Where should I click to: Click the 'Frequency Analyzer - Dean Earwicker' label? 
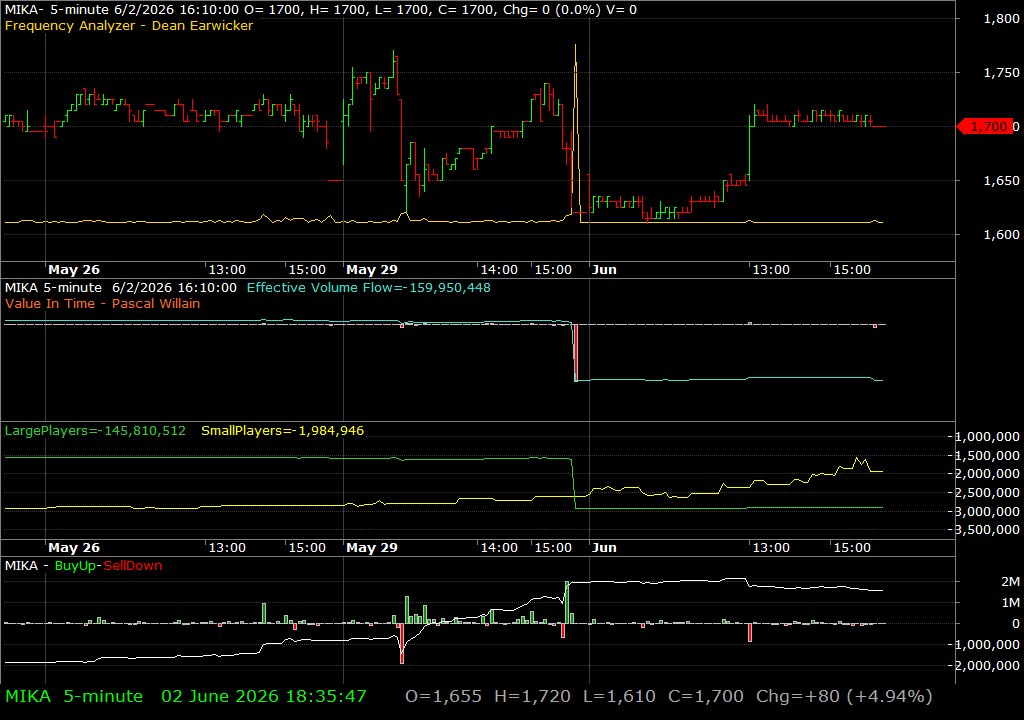point(129,25)
